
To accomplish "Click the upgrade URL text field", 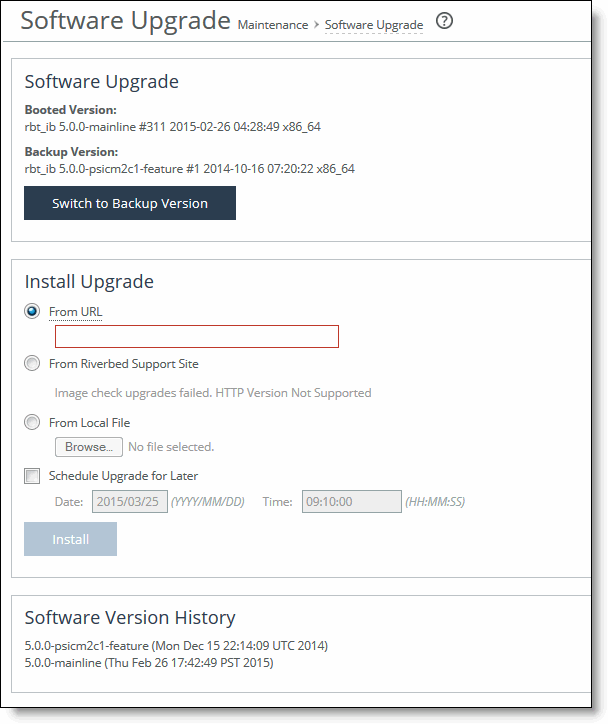I will coord(197,337).
